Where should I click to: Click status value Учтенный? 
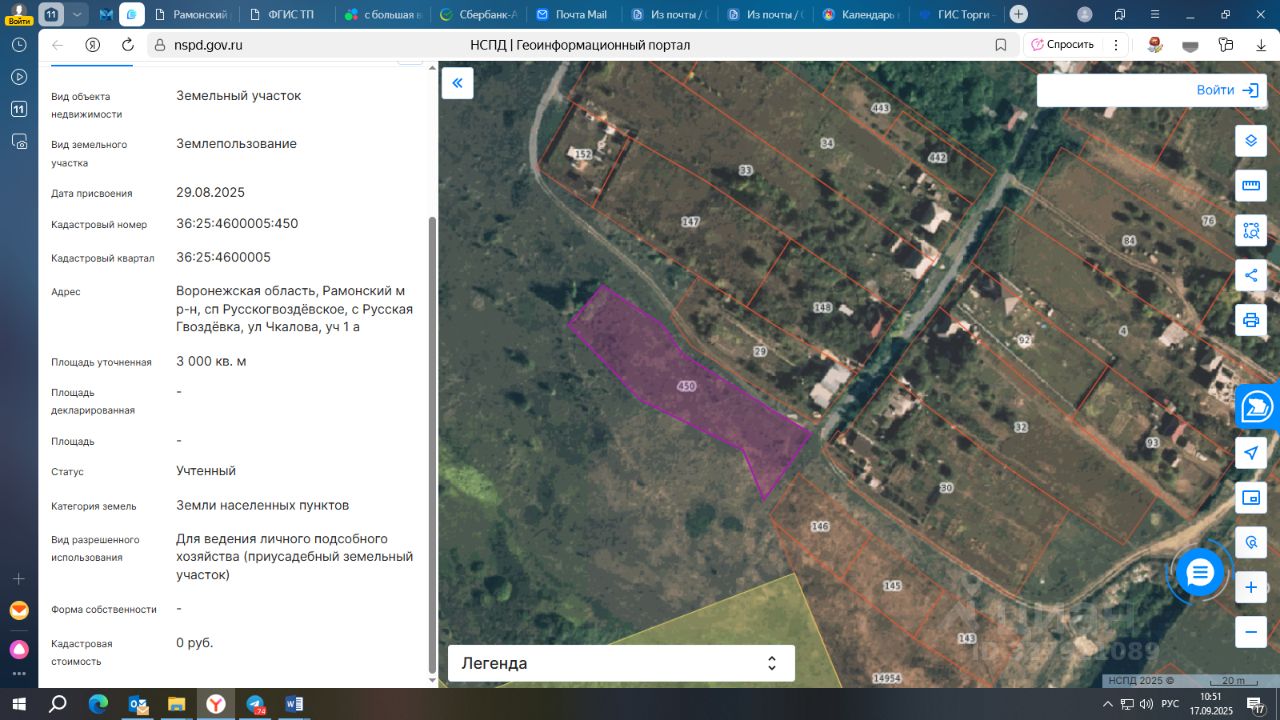click(206, 470)
